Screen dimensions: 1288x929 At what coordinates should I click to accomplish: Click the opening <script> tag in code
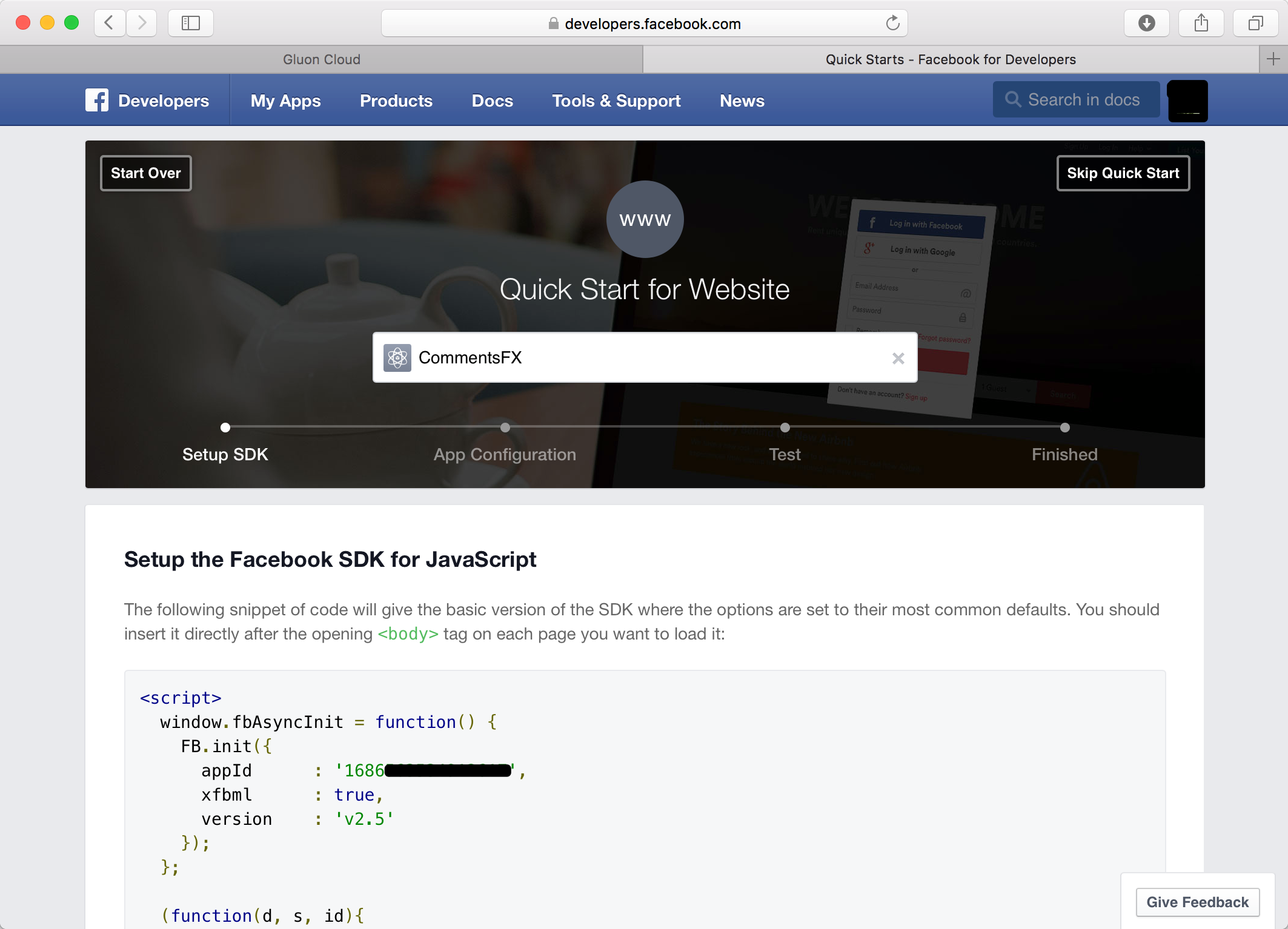pyautogui.click(x=181, y=698)
